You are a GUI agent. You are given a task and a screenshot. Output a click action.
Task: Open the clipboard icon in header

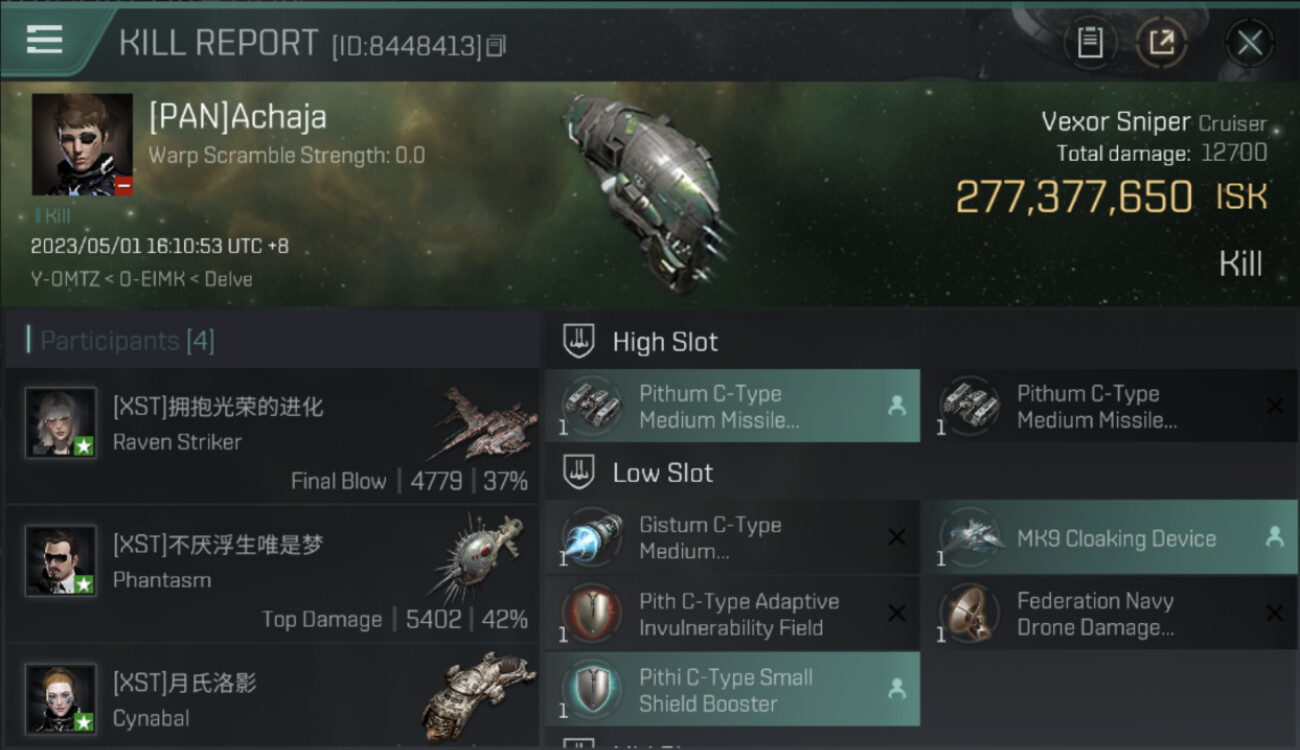point(1090,43)
